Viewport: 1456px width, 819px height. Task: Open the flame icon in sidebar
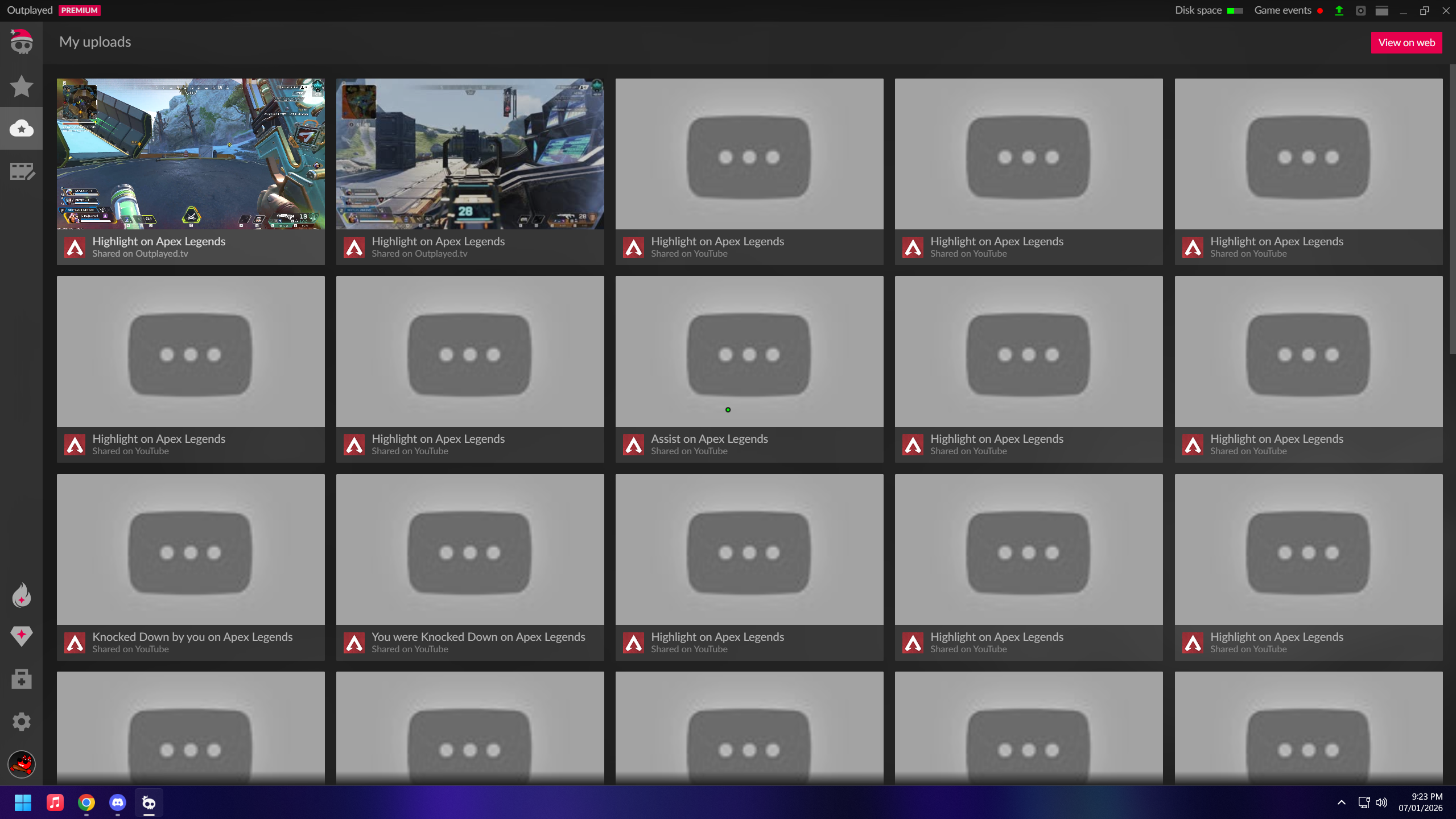pyautogui.click(x=21, y=595)
